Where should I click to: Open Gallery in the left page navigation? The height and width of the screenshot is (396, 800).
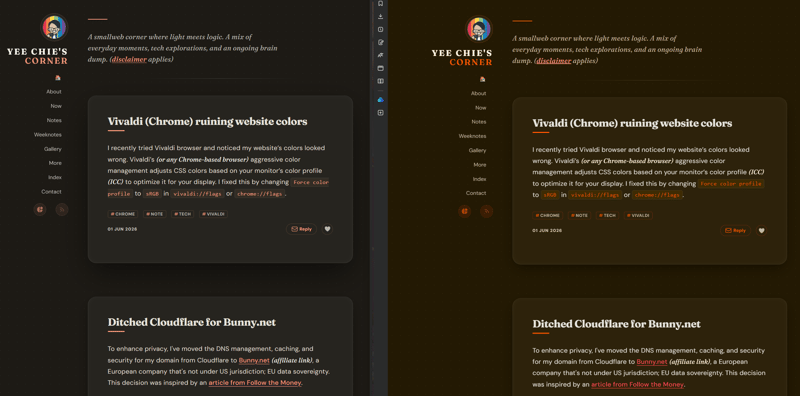[53, 149]
